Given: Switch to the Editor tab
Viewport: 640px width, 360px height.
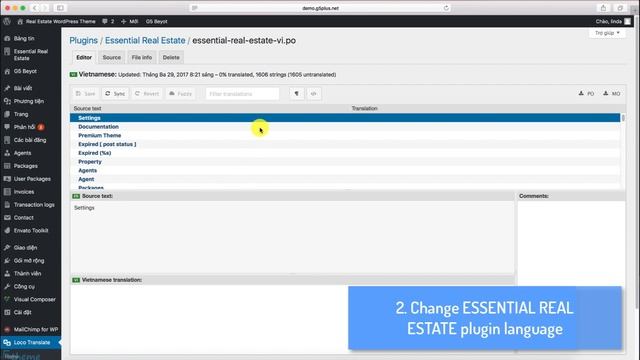Looking at the screenshot, I should click(84, 58).
